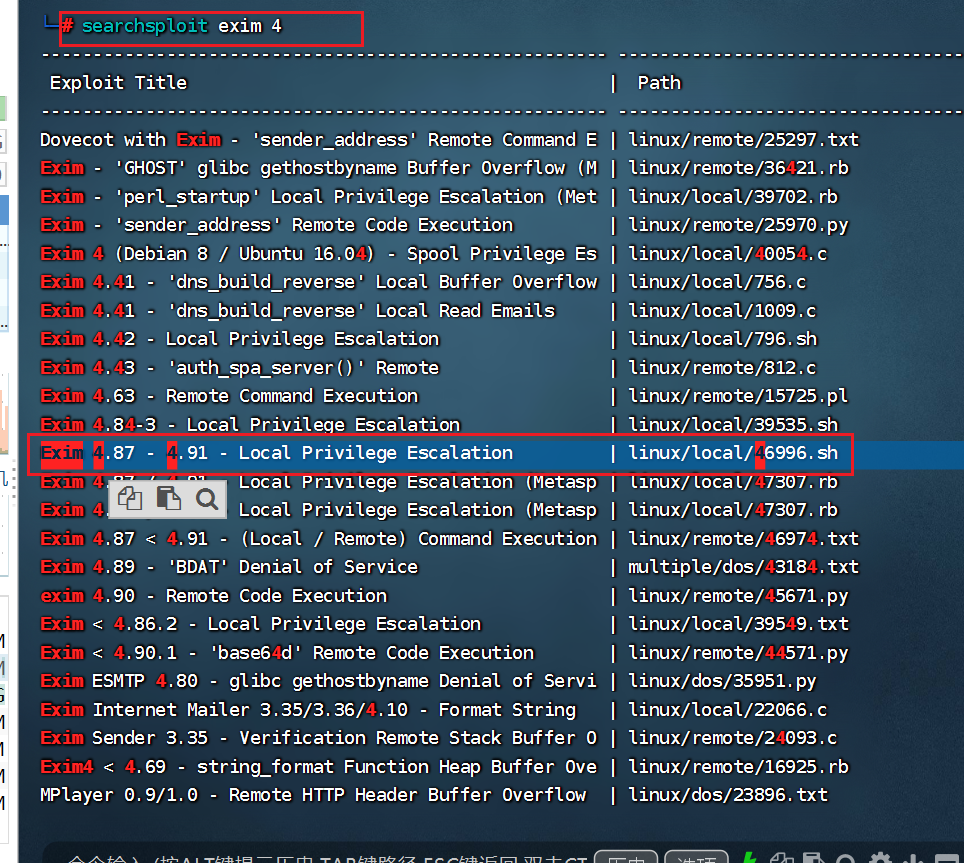964x863 pixels.
Task: Select 'Exim 4.41 Local Buffer Overflow' title
Action: coord(318,282)
